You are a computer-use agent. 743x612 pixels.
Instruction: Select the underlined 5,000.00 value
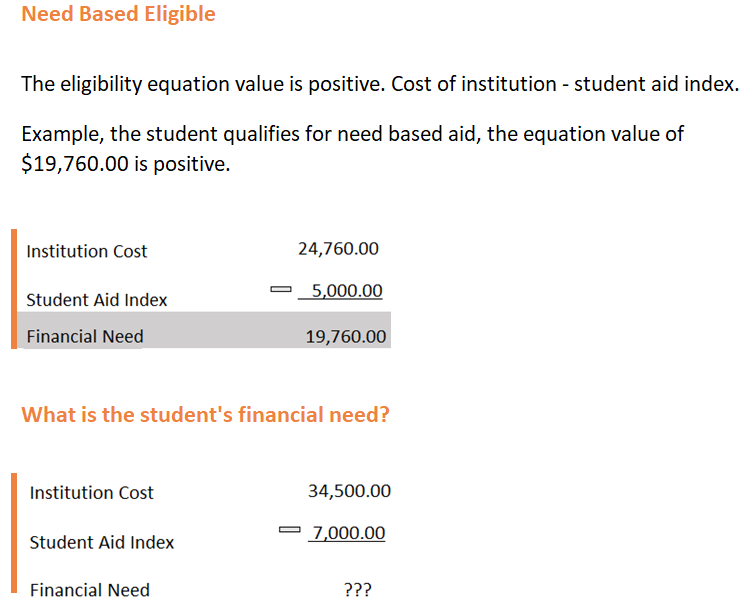346,291
